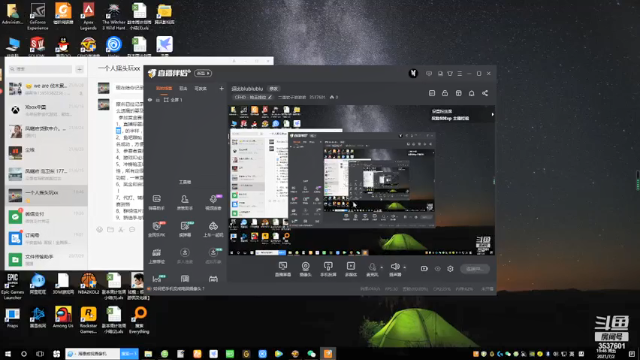Open the PK shield tool in the toolbox
The image size is (640, 360).
(x=156, y=229)
